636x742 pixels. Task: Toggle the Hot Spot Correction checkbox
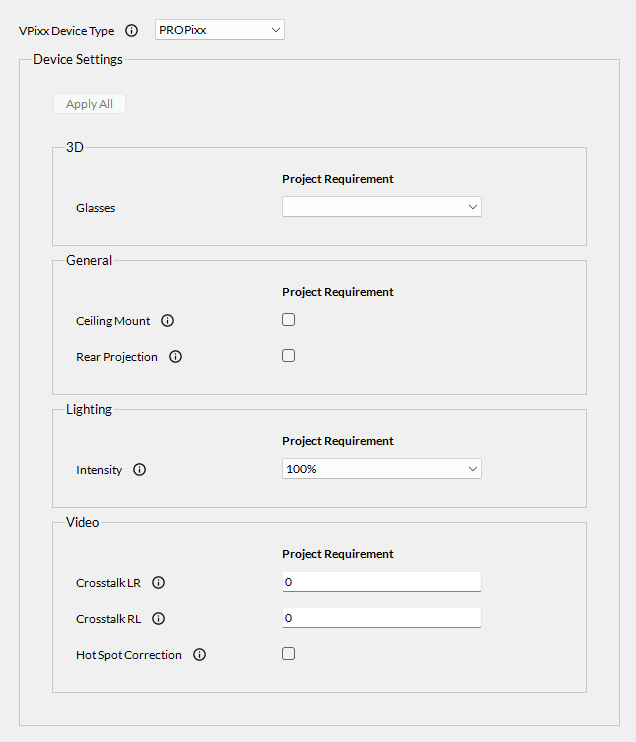289,654
